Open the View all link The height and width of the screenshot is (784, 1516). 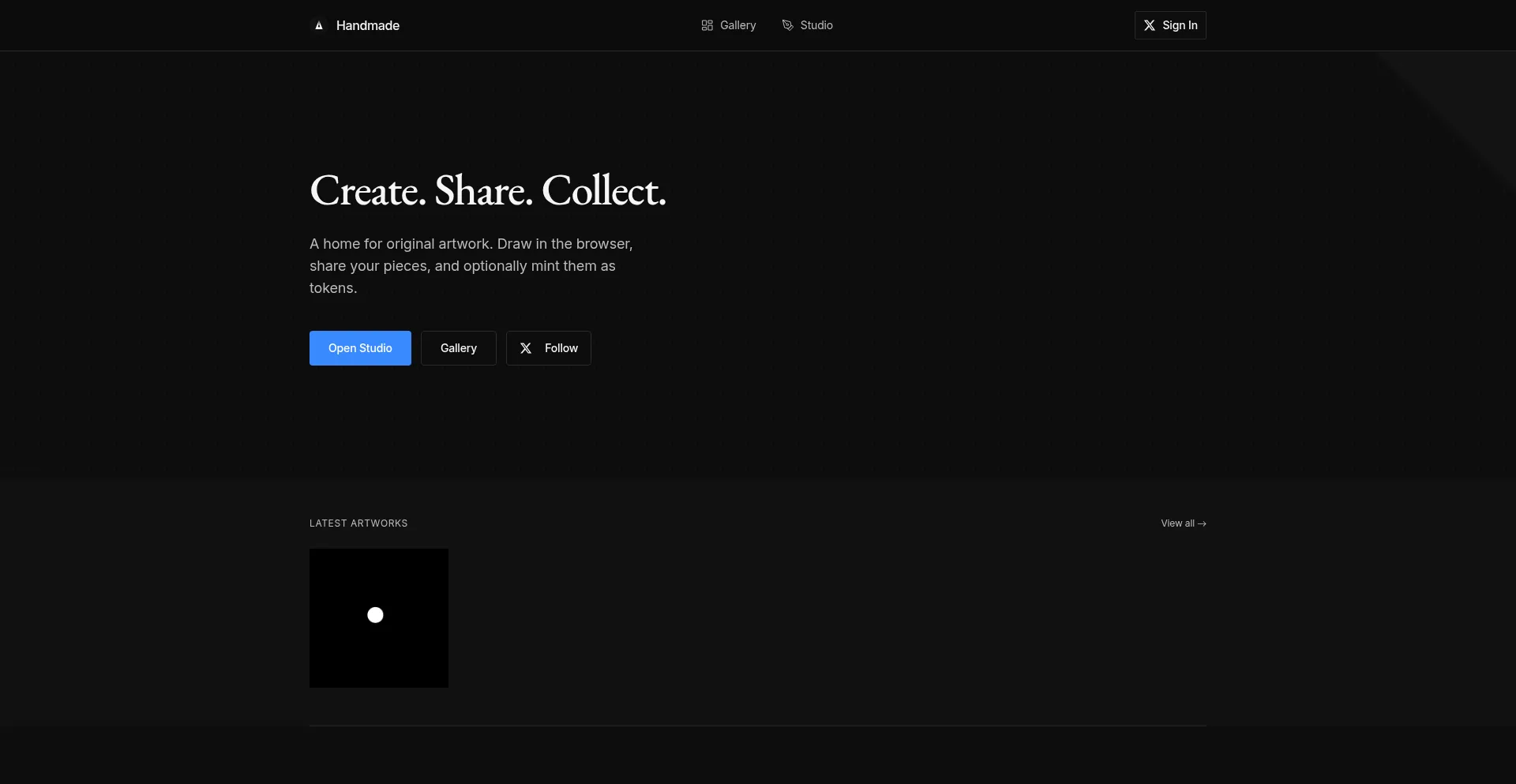point(1177,523)
